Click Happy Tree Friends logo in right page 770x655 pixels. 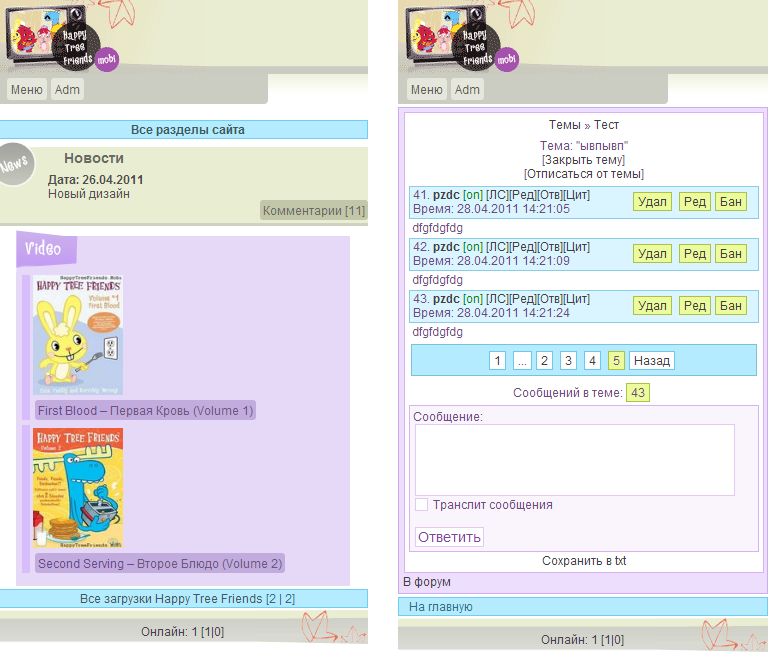click(462, 38)
